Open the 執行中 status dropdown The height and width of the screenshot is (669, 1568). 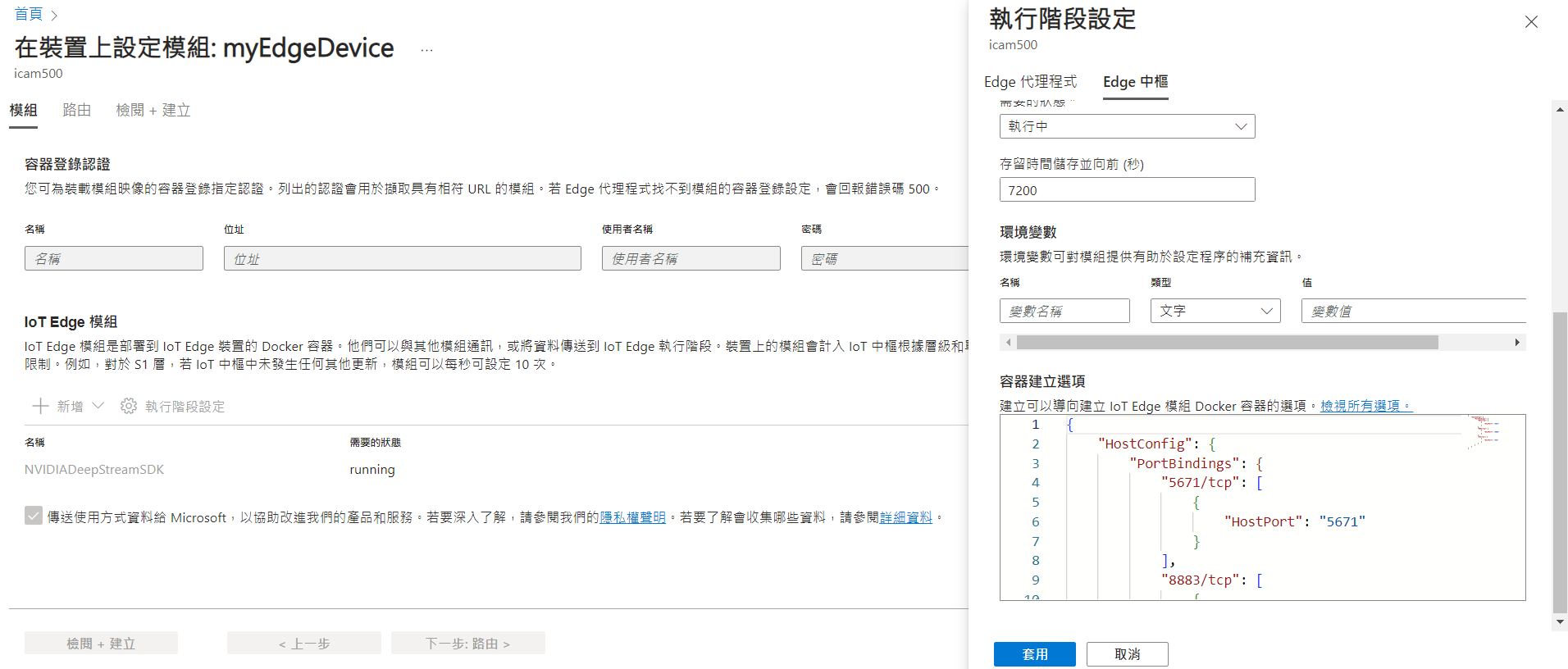tap(1127, 126)
